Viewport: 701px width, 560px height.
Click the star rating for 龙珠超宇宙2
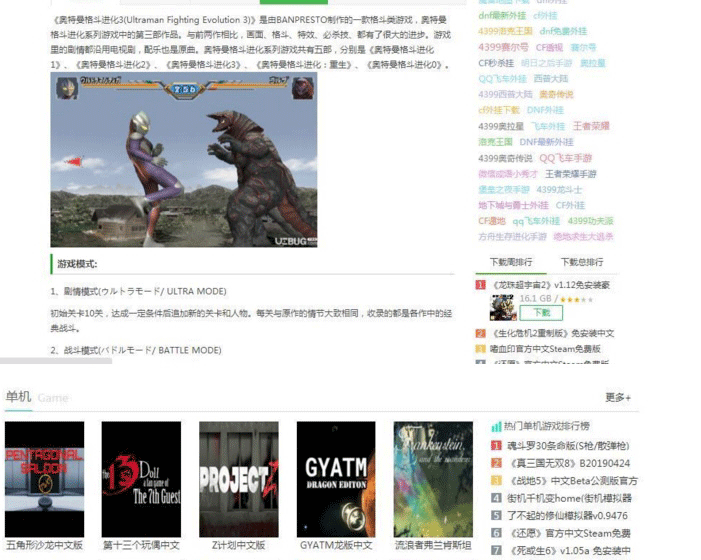coord(576,299)
